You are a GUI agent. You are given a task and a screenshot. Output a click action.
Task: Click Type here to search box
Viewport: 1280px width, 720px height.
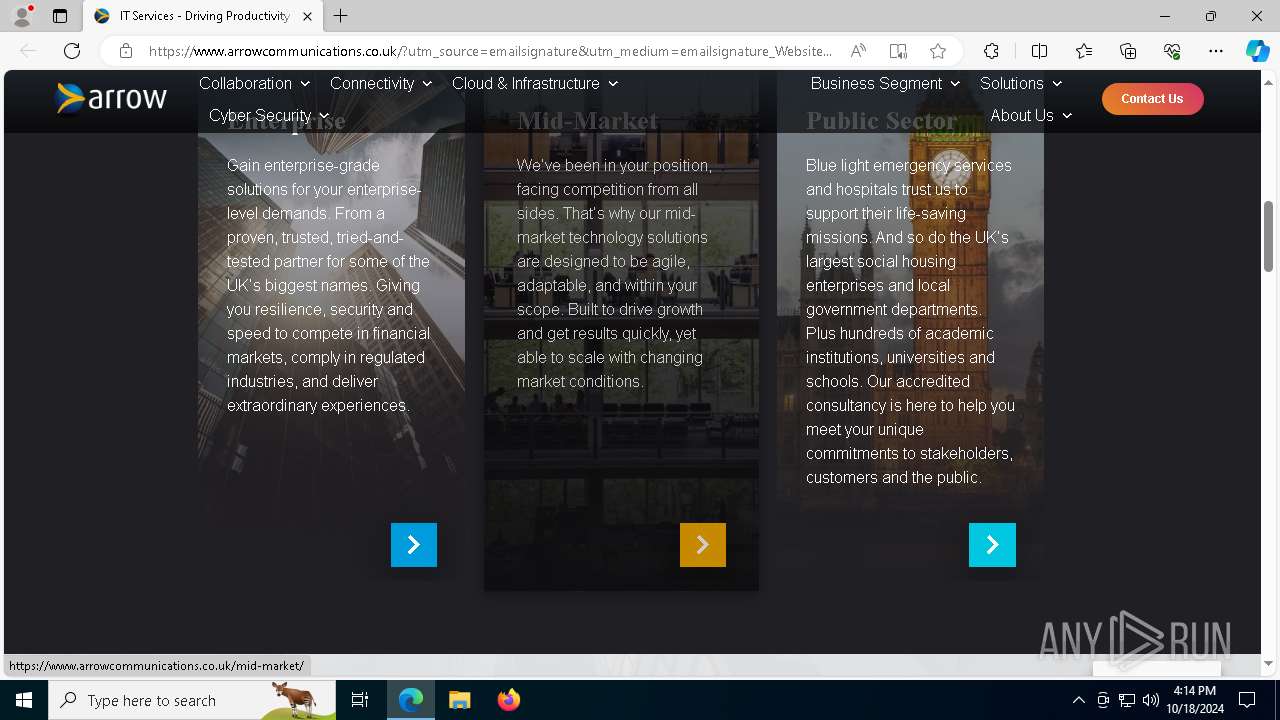pos(192,700)
